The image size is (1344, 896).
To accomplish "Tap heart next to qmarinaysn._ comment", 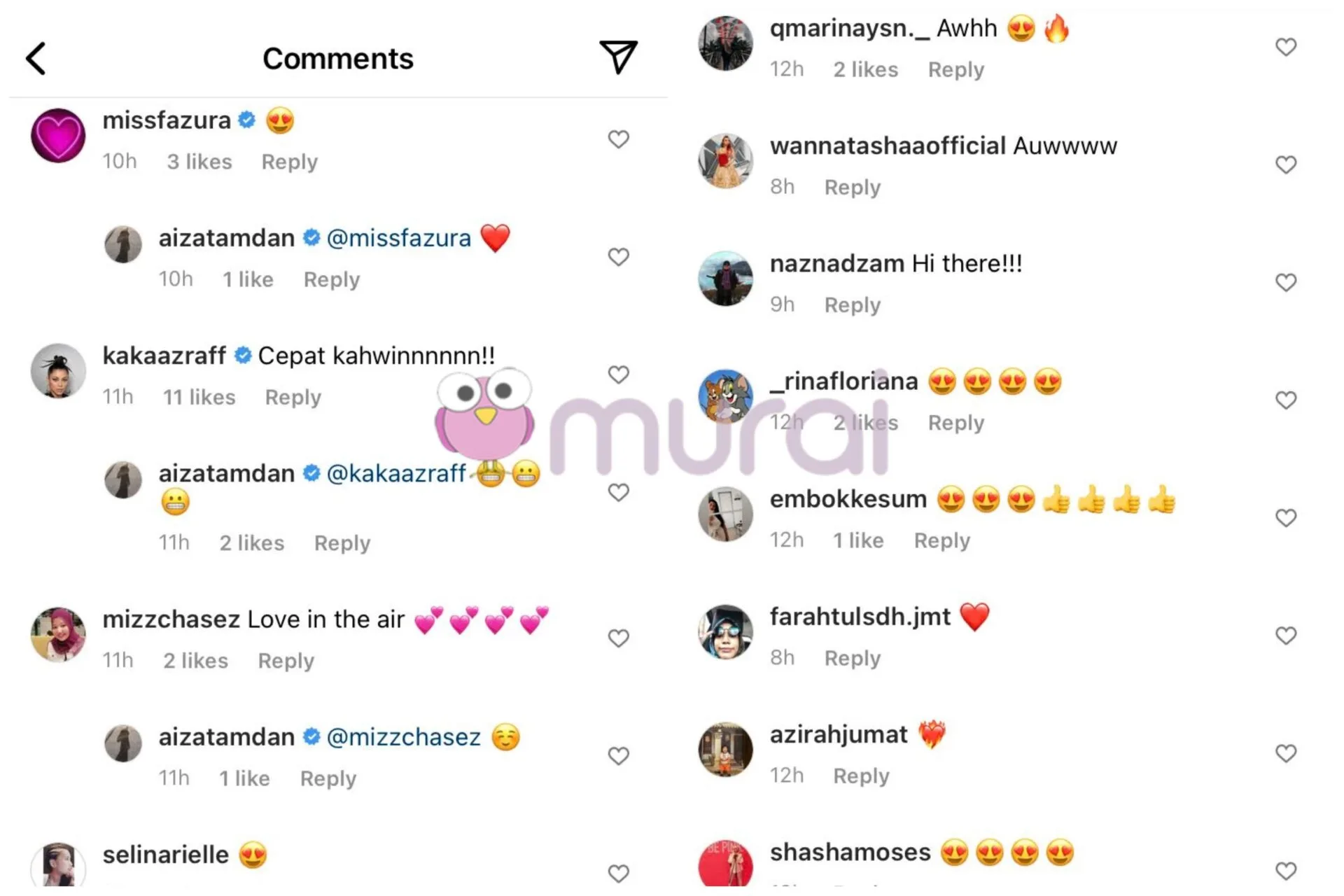I will tap(1286, 47).
